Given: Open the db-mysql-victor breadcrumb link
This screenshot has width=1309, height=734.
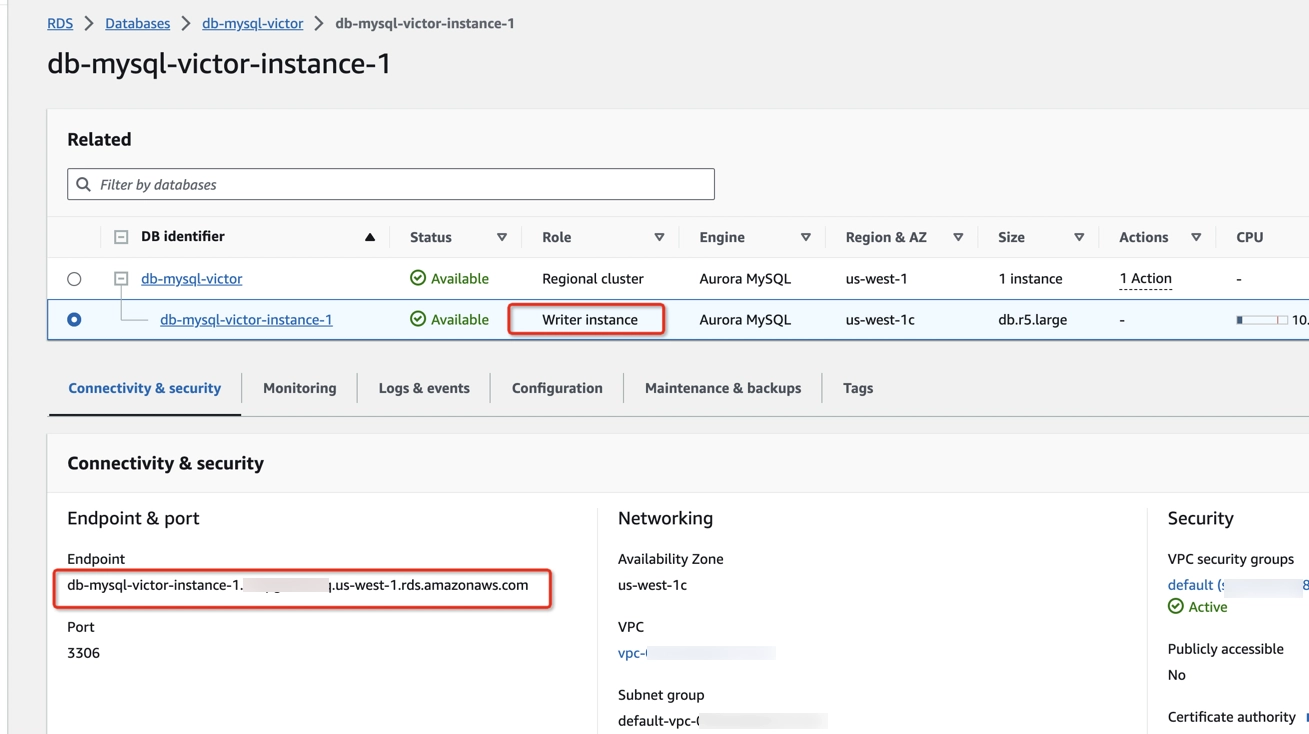Looking at the screenshot, I should point(252,23).
